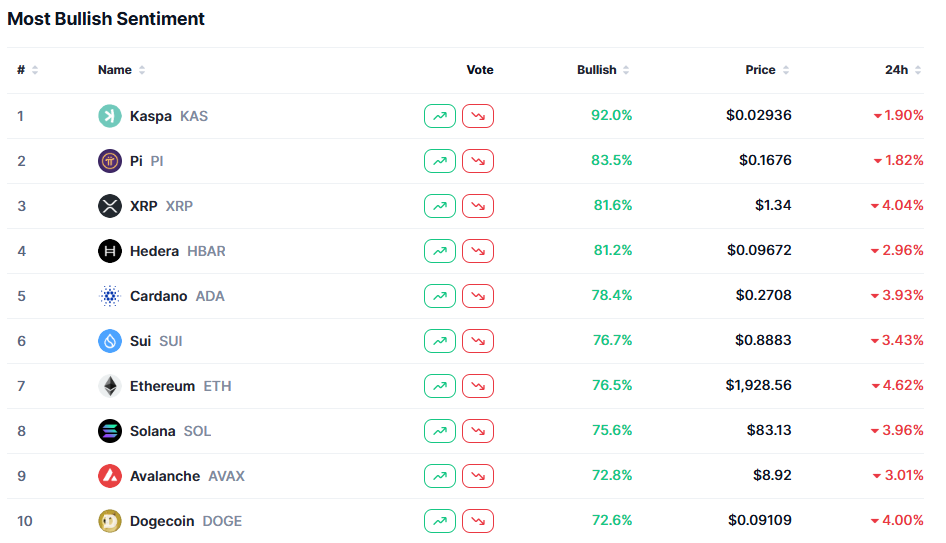Vote bullish on Kaspa

click(x=440, y=116)
